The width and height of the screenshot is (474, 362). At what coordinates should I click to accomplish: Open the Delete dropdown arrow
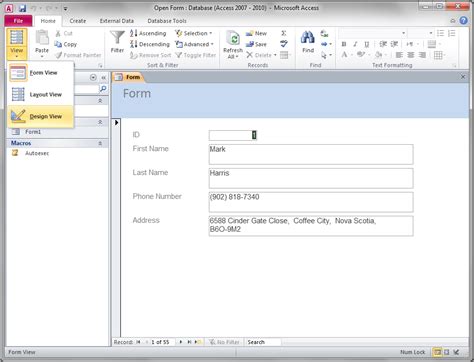coord(275,55)
